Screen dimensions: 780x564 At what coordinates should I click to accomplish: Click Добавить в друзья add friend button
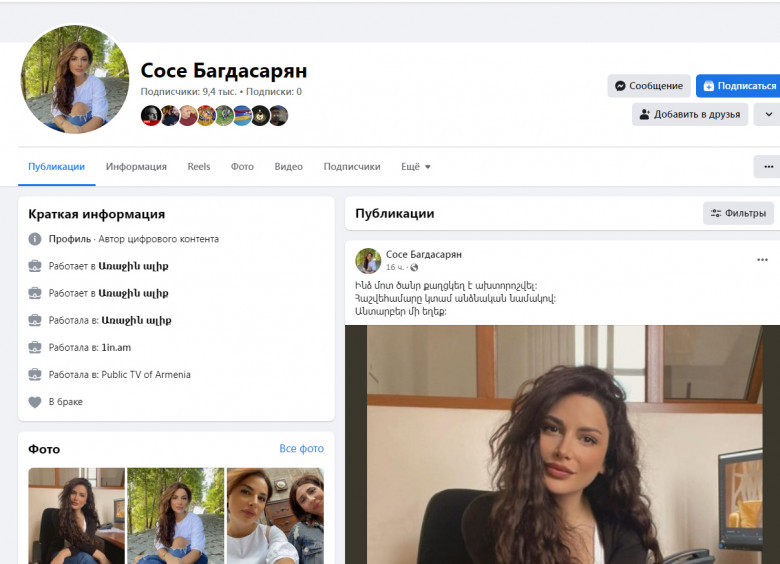point(690,114)
